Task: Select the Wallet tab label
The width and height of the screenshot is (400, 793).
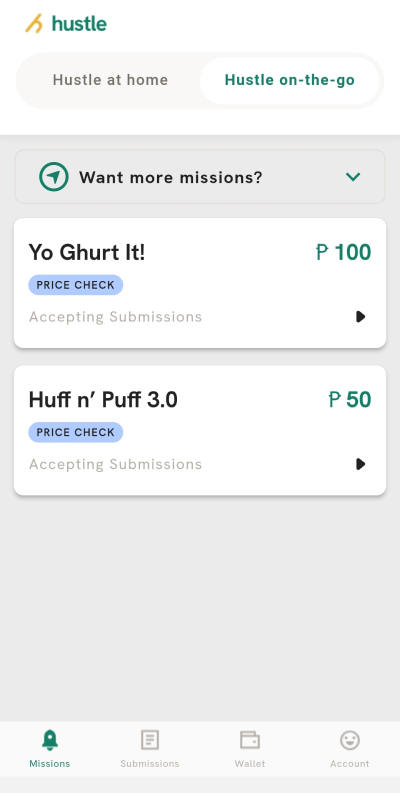Action: point(250,764)
